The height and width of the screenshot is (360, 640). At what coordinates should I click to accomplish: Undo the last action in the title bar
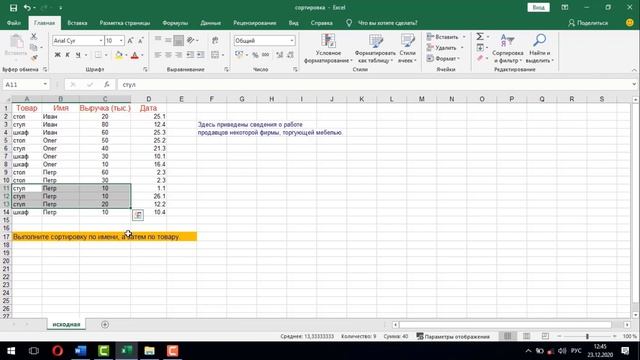coord(27,8)
